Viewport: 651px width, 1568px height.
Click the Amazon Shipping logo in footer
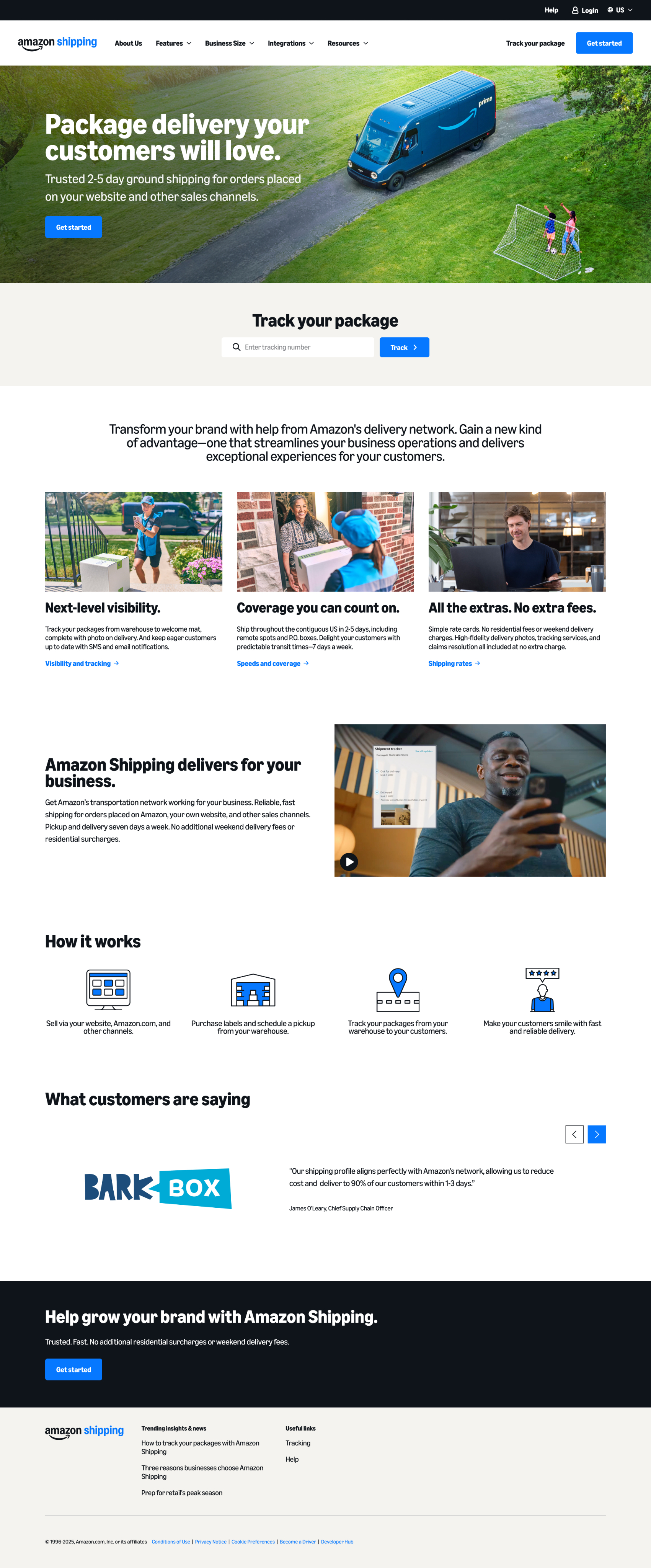(85, 1432)
